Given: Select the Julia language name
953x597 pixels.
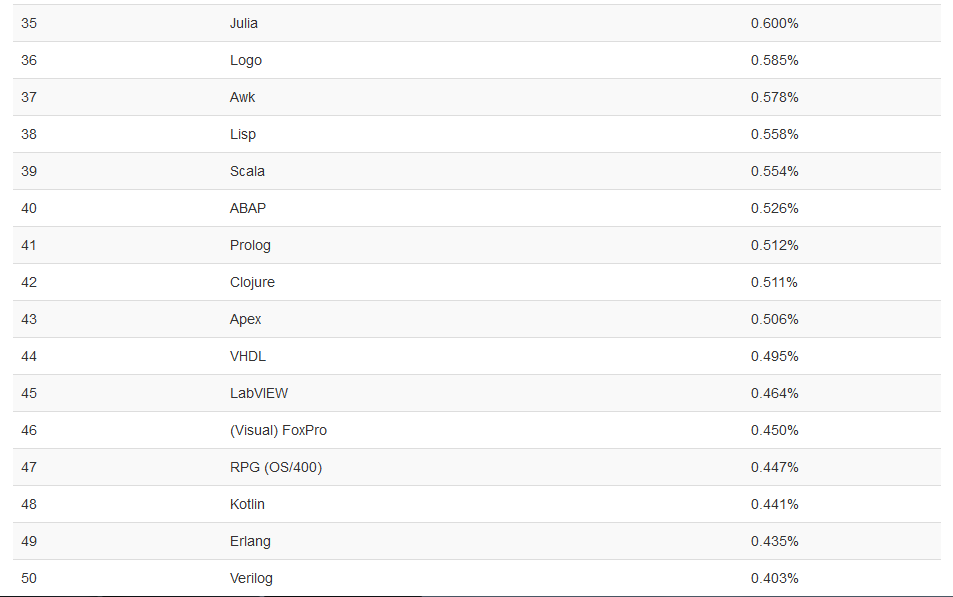Looking at the screenshot, I should (x=244, y=23).
